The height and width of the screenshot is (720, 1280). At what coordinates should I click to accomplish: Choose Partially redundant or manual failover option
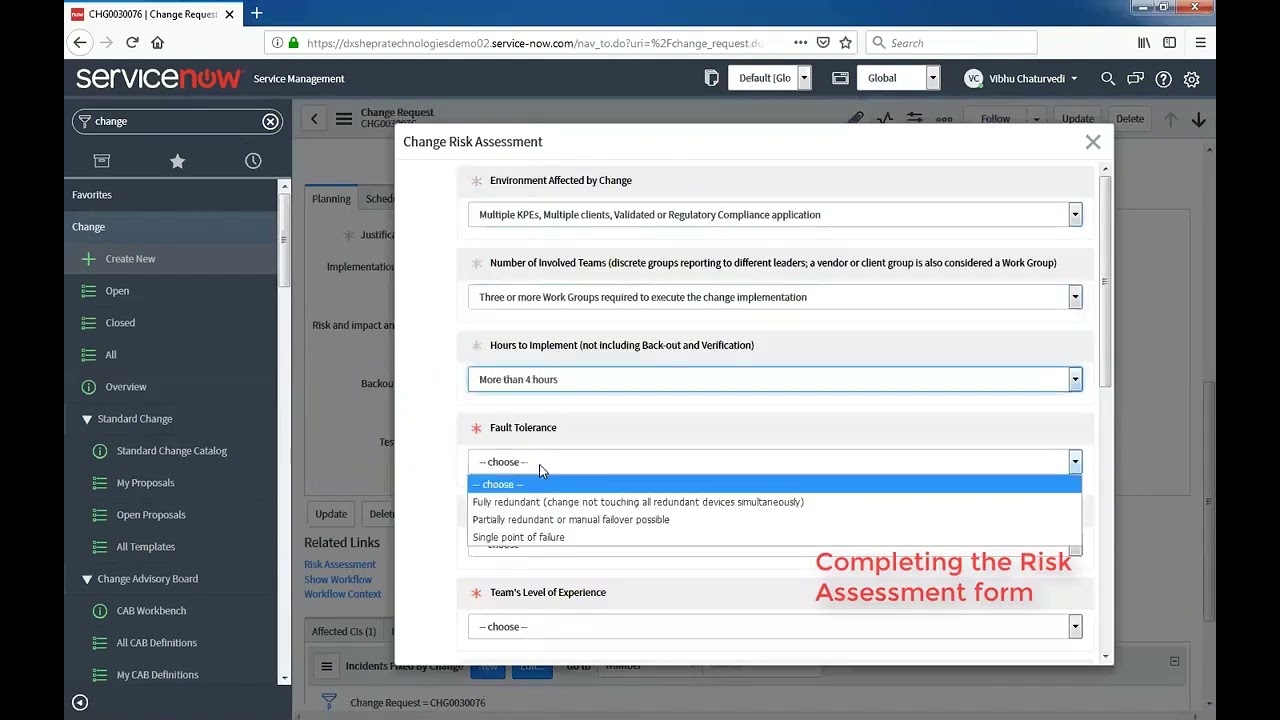(x=775, y=520)
